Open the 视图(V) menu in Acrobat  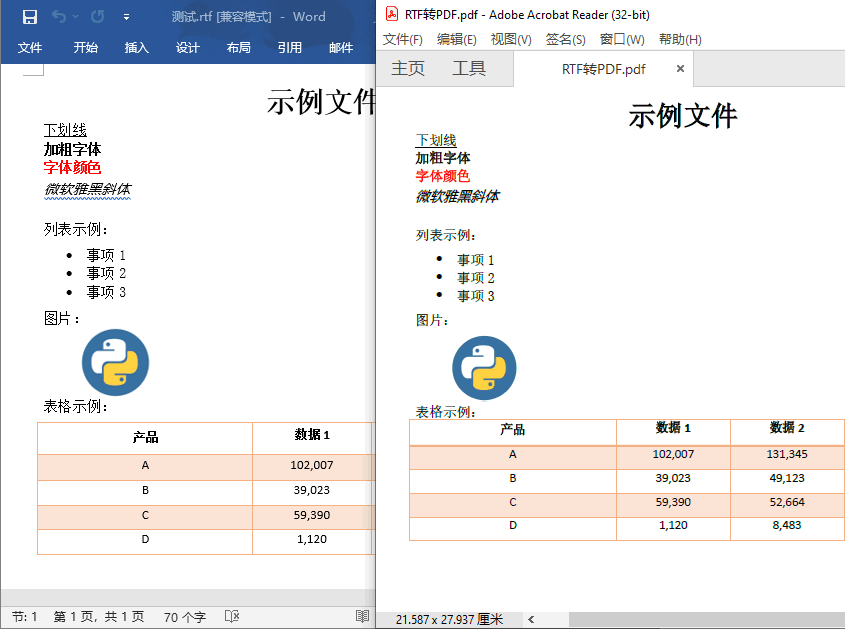tap(511, 39)
